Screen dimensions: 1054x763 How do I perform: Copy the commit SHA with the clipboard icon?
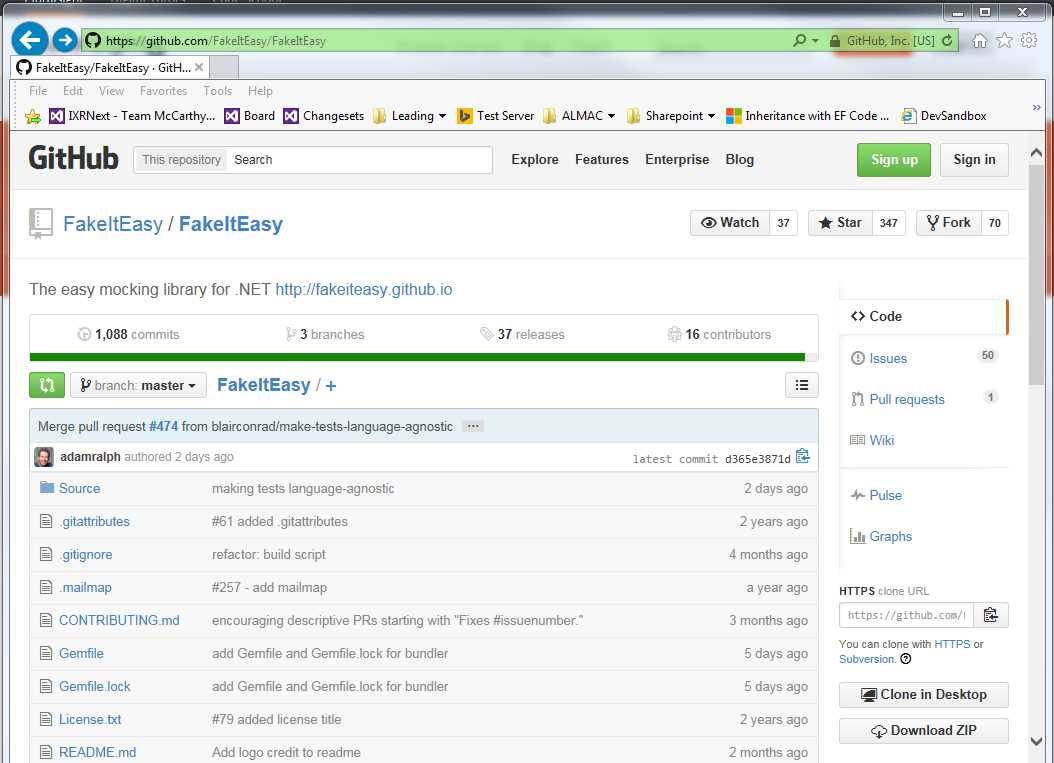[x=803, y=455]
